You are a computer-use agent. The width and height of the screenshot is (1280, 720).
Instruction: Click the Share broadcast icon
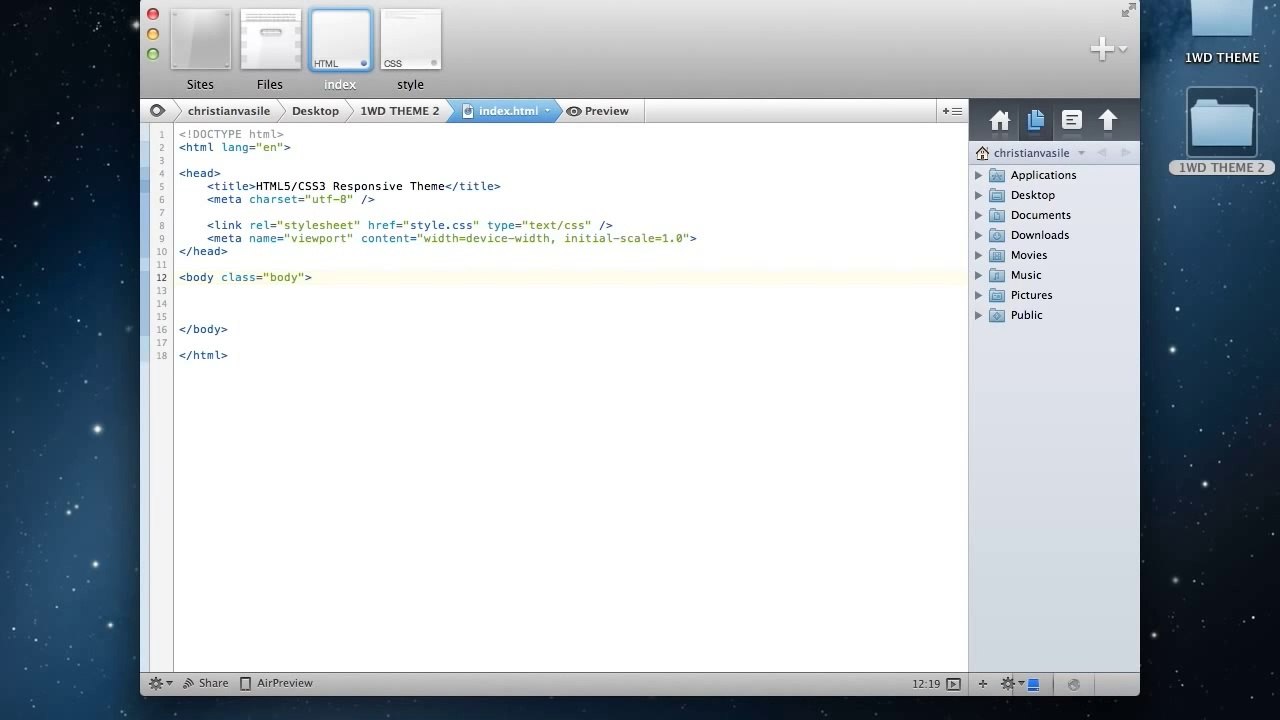[x=188, y=683]
